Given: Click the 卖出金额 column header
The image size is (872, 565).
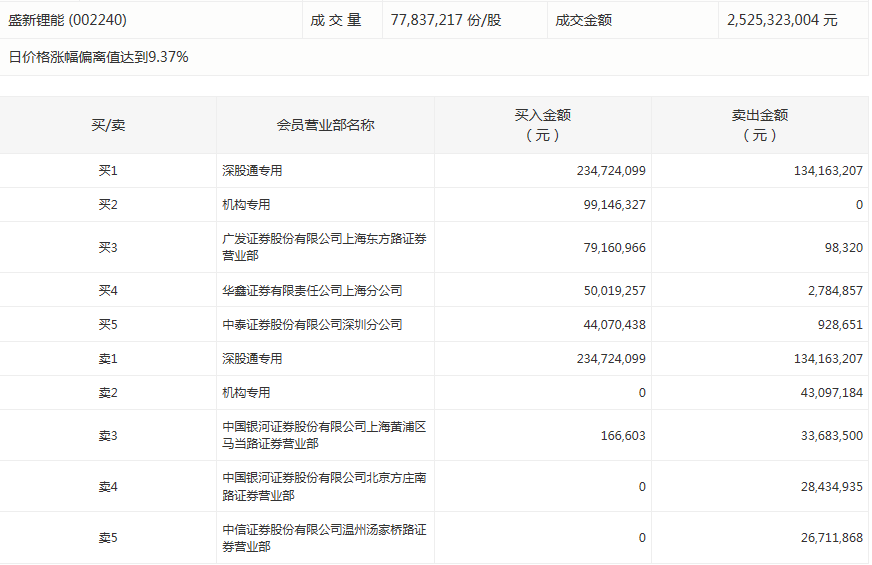Looking at the screenshot, I should click(x=759, y=125).
